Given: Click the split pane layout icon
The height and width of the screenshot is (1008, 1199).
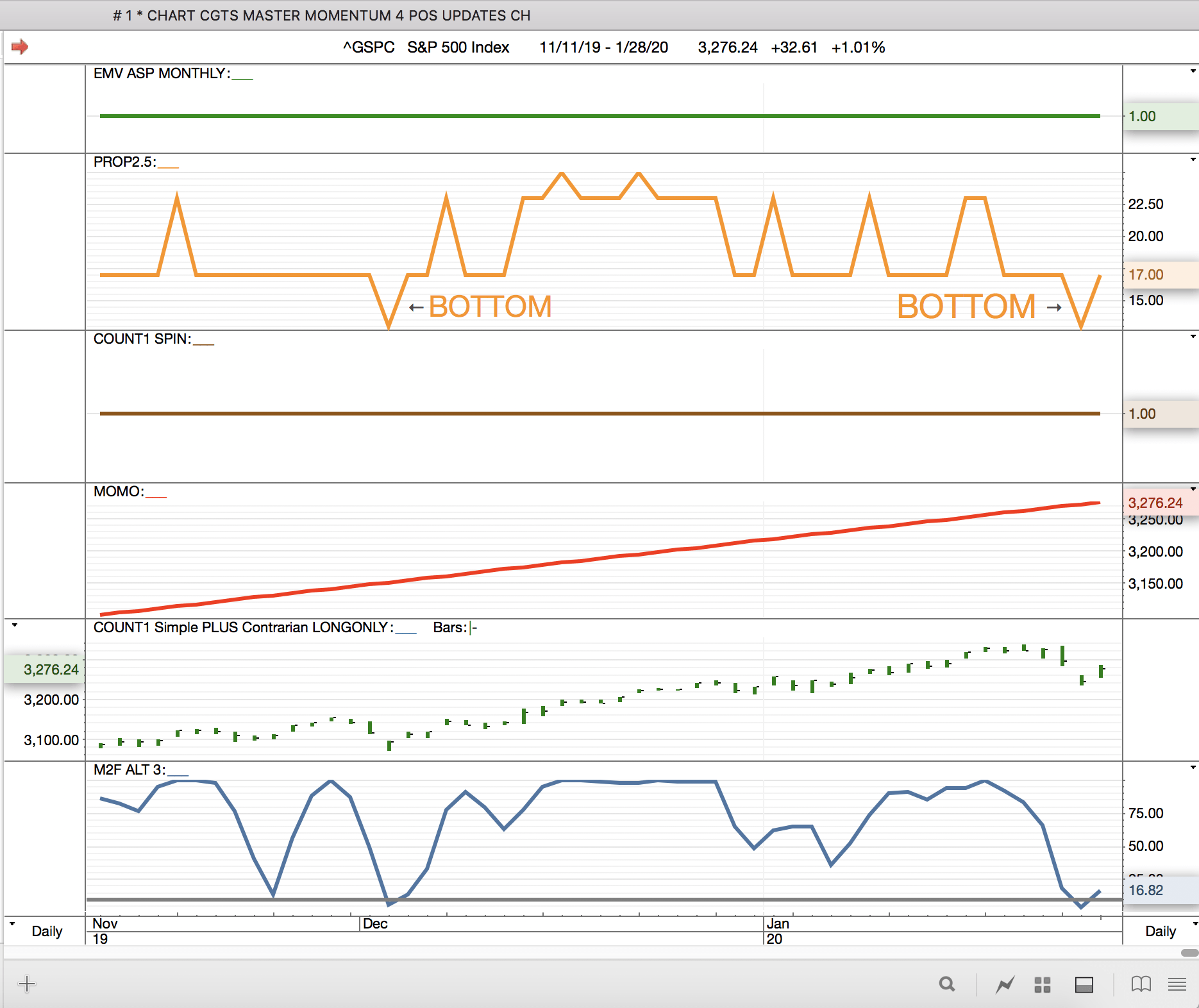Looking at the screenshot, I should point(1084,984).
